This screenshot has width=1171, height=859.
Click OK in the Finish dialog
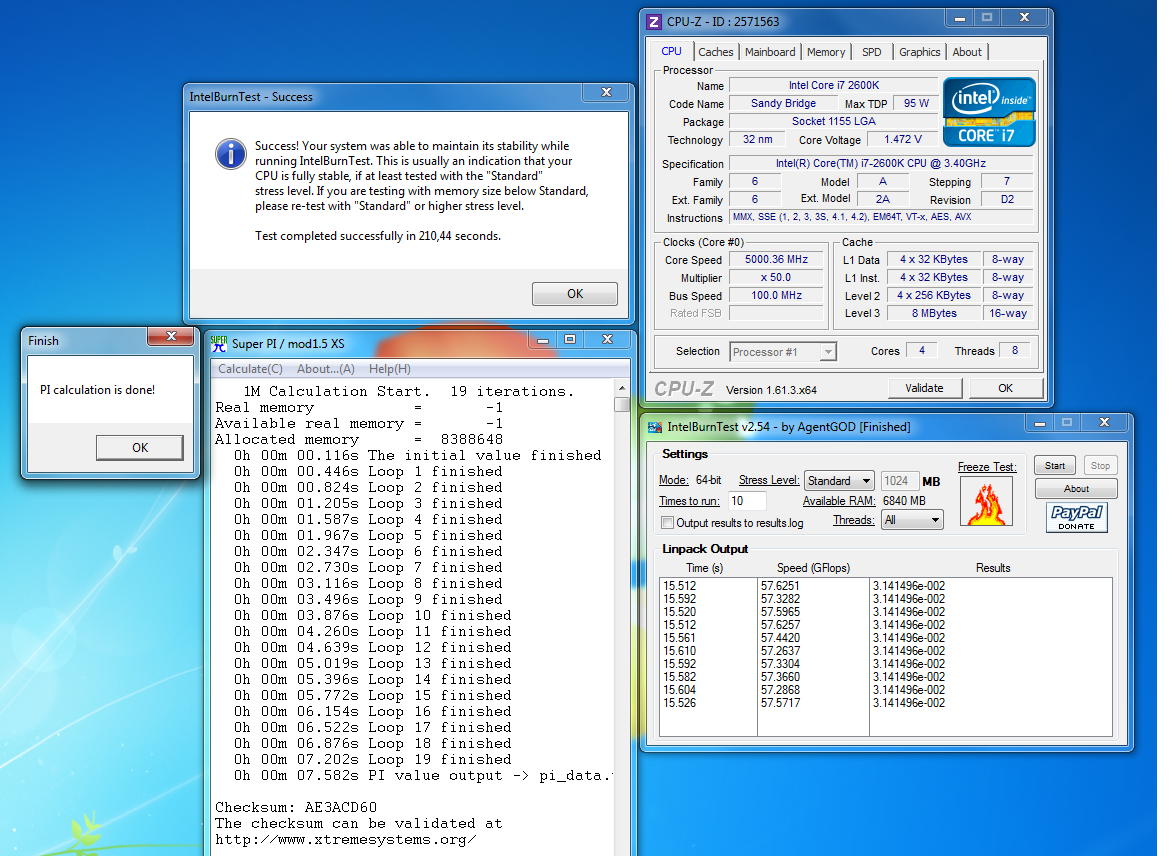[x=140, y=447]
